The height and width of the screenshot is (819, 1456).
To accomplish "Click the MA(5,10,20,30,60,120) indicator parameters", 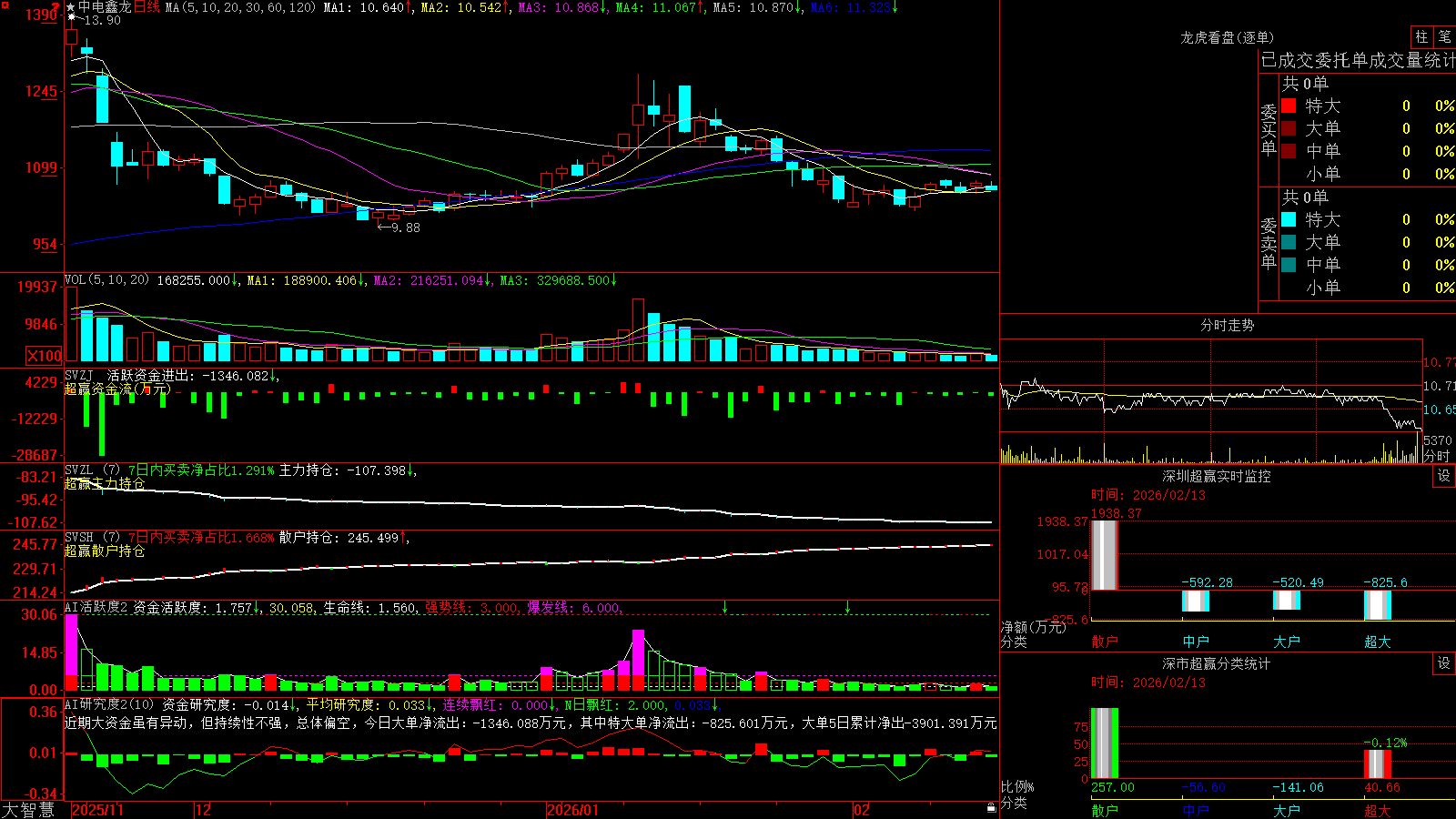I will point(240,7).
